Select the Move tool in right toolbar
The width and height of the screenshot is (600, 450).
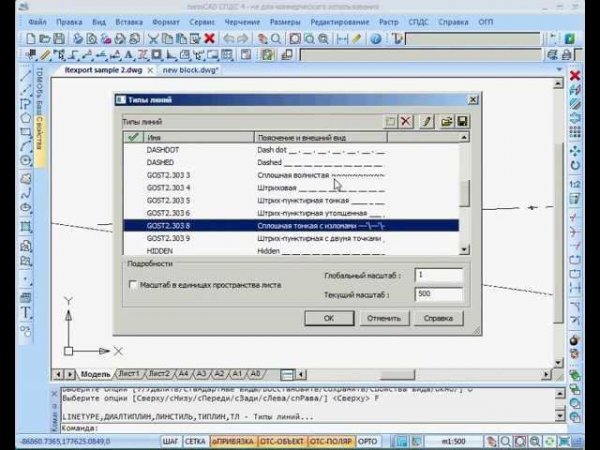click(x=575, y=150)
